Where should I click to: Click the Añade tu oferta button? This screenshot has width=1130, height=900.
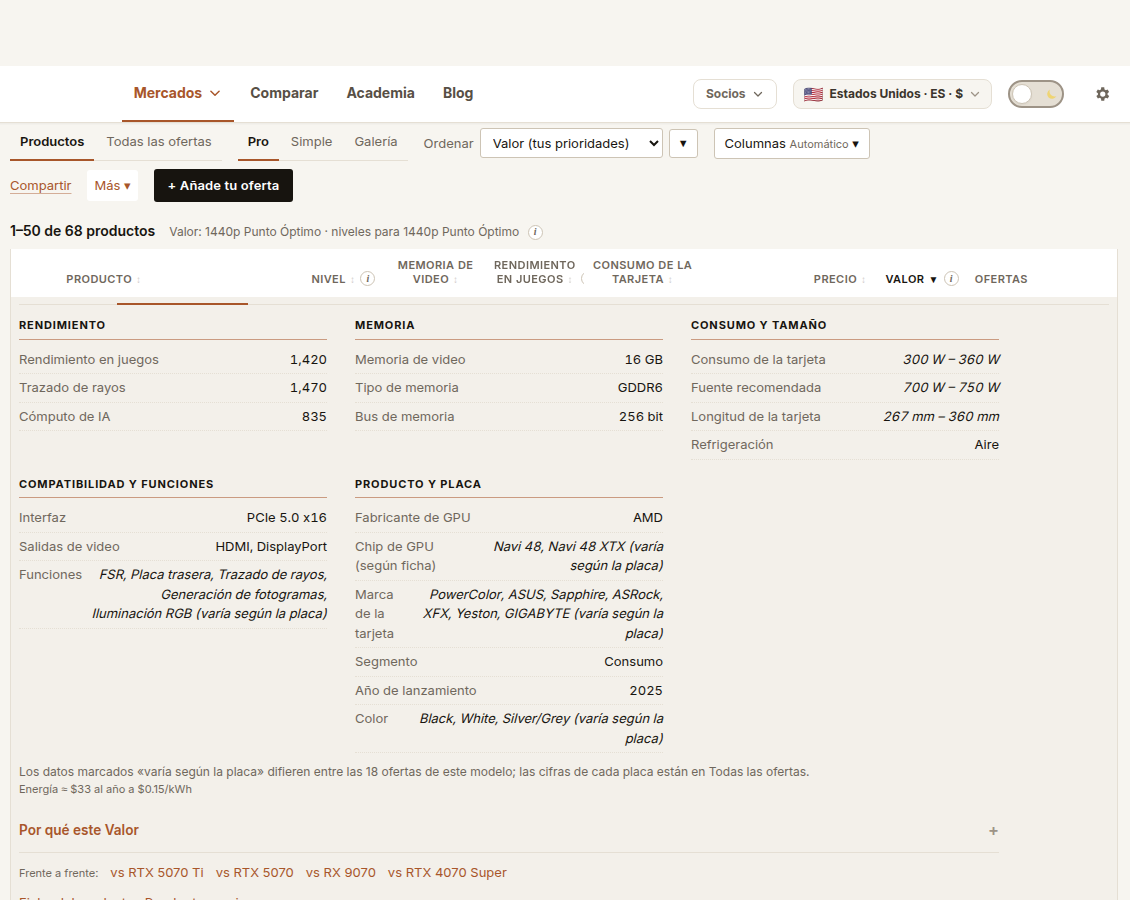[x=223, y=186]
